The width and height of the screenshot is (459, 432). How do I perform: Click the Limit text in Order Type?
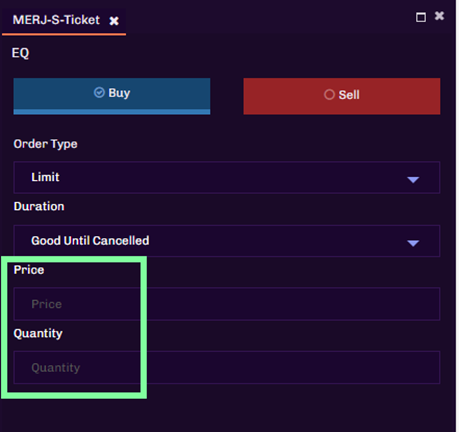point(45,177)
